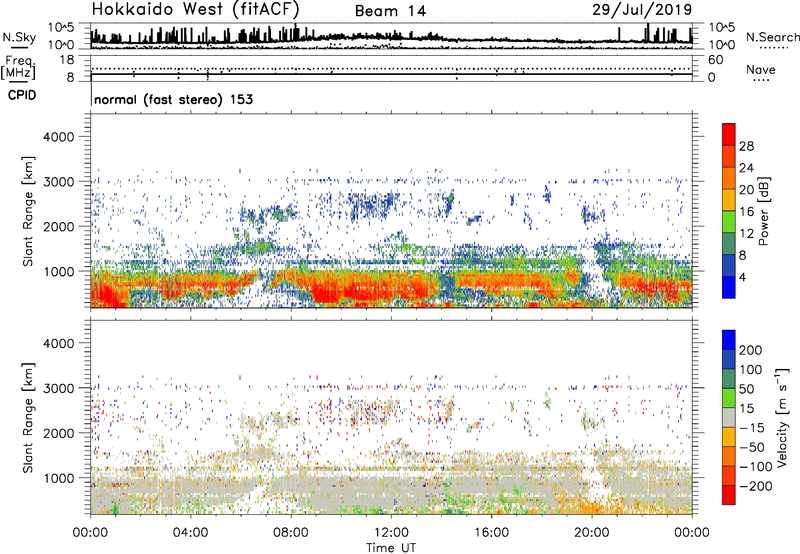This screenshot has width=800, height=554.
Task: Click the red bottom of Velocity color bar
Action: (x=729, y=495)
